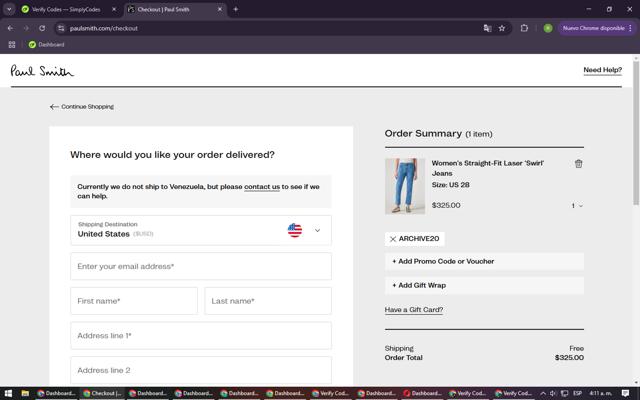The image size is (640, 400).
Task: Open File Explorer from the taskbar
Action: pos(25,393)
